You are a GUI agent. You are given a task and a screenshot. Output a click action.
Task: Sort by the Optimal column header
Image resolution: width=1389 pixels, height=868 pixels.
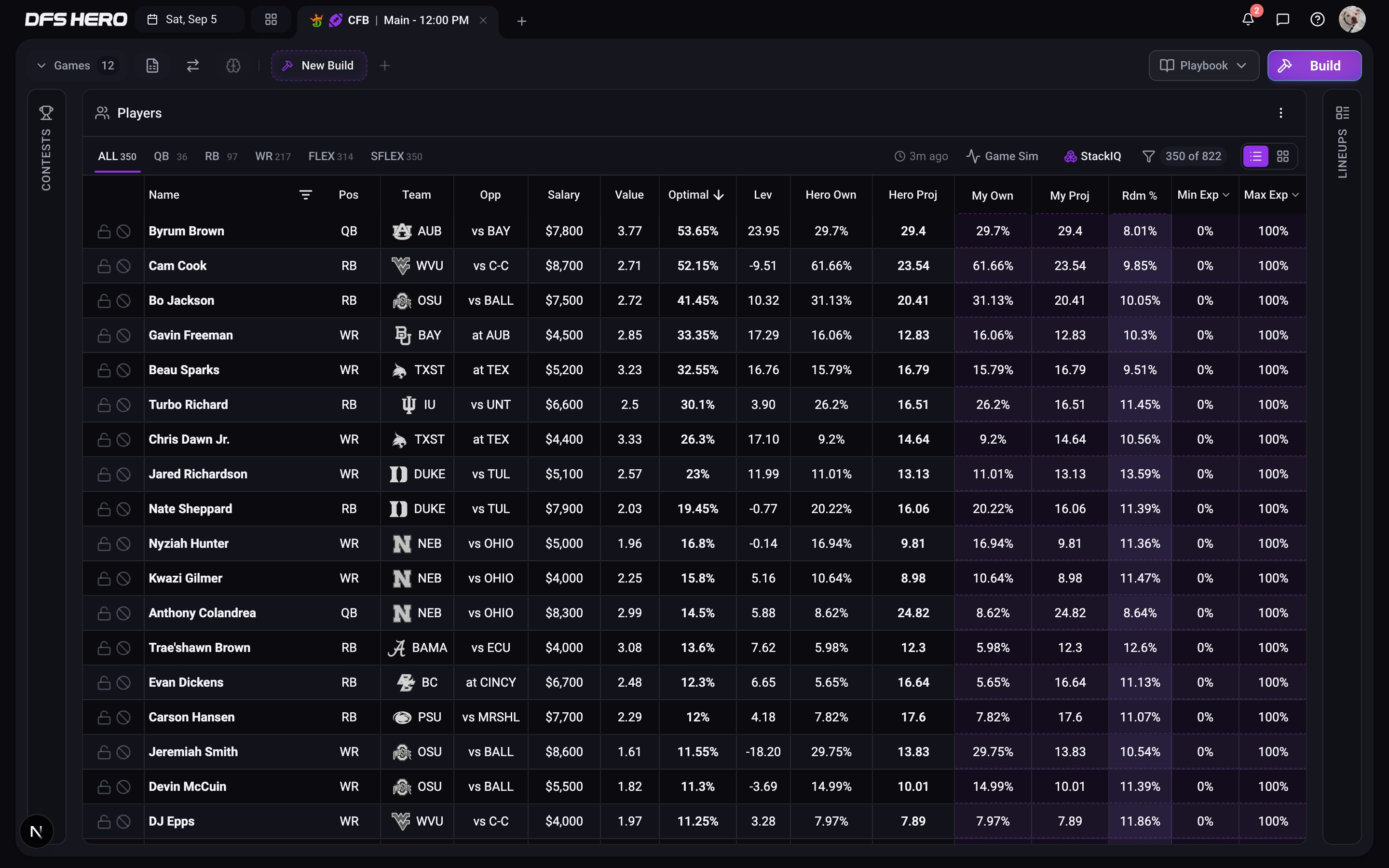coord(696,195)
